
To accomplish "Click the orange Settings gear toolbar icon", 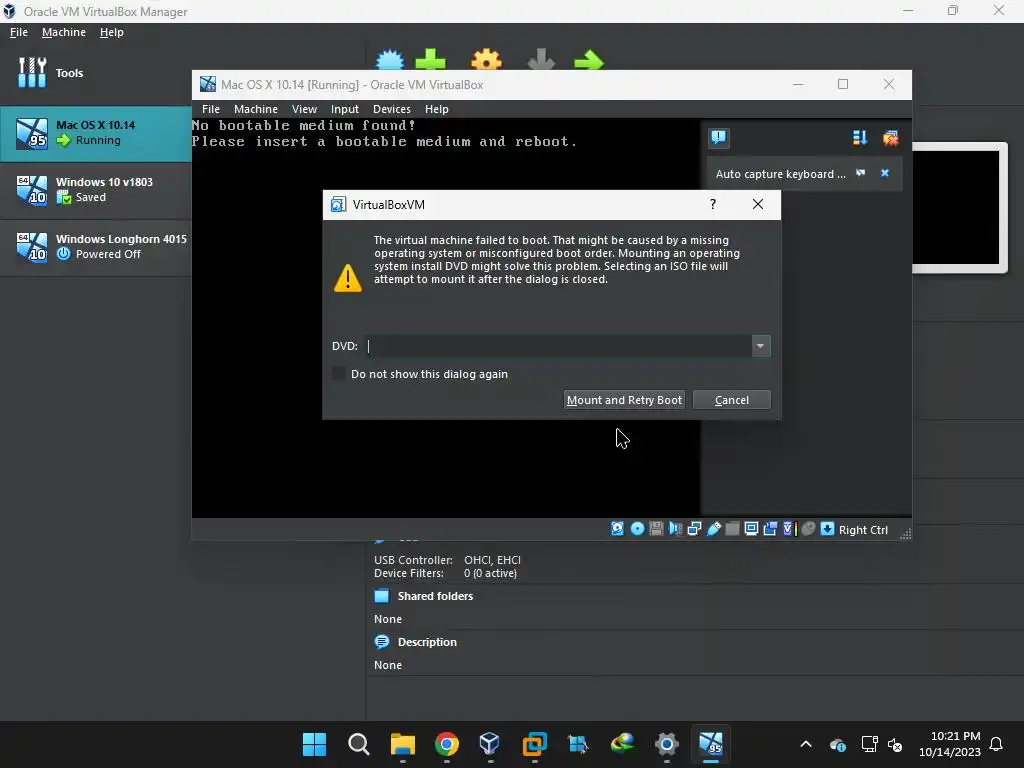I will 487,60.
